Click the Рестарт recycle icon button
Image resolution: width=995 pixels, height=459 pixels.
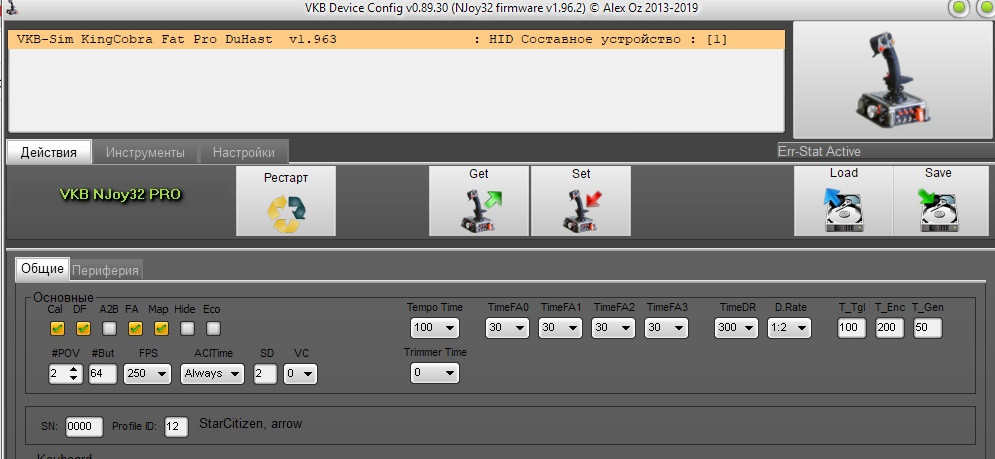(x=286, y=201)
